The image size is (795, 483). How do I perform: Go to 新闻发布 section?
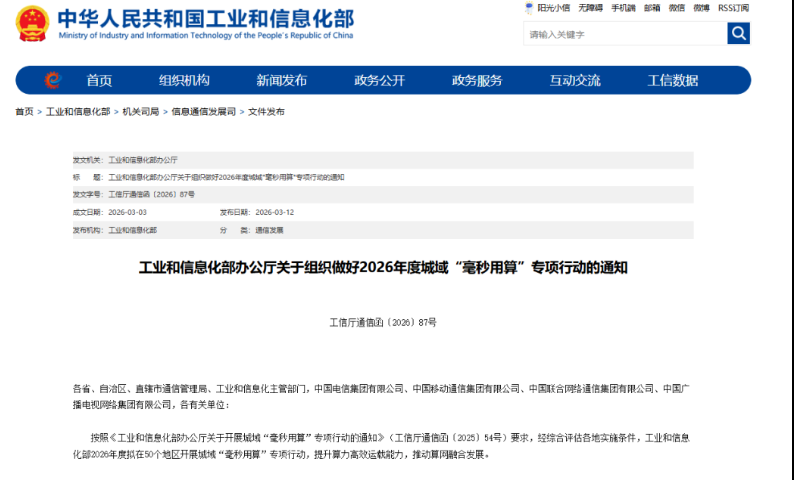(x=281, y=81)
